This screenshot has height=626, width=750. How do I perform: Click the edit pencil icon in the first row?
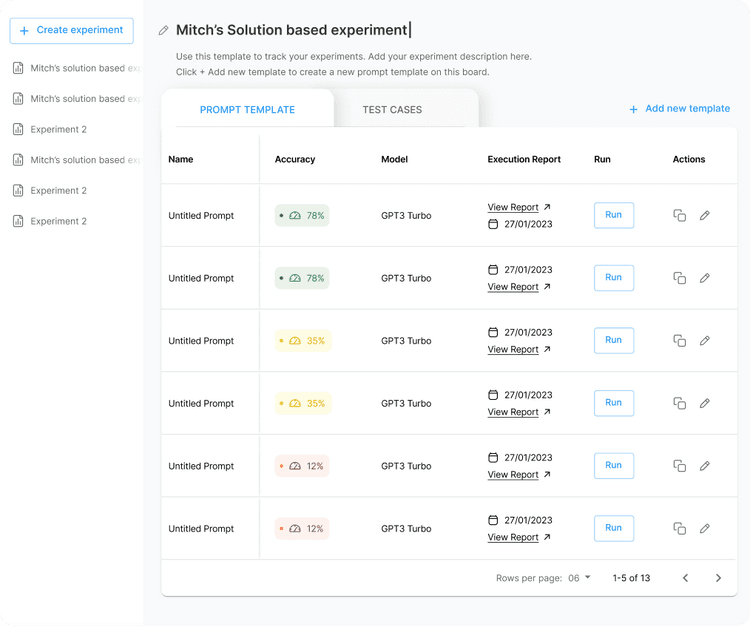[705, 216]
